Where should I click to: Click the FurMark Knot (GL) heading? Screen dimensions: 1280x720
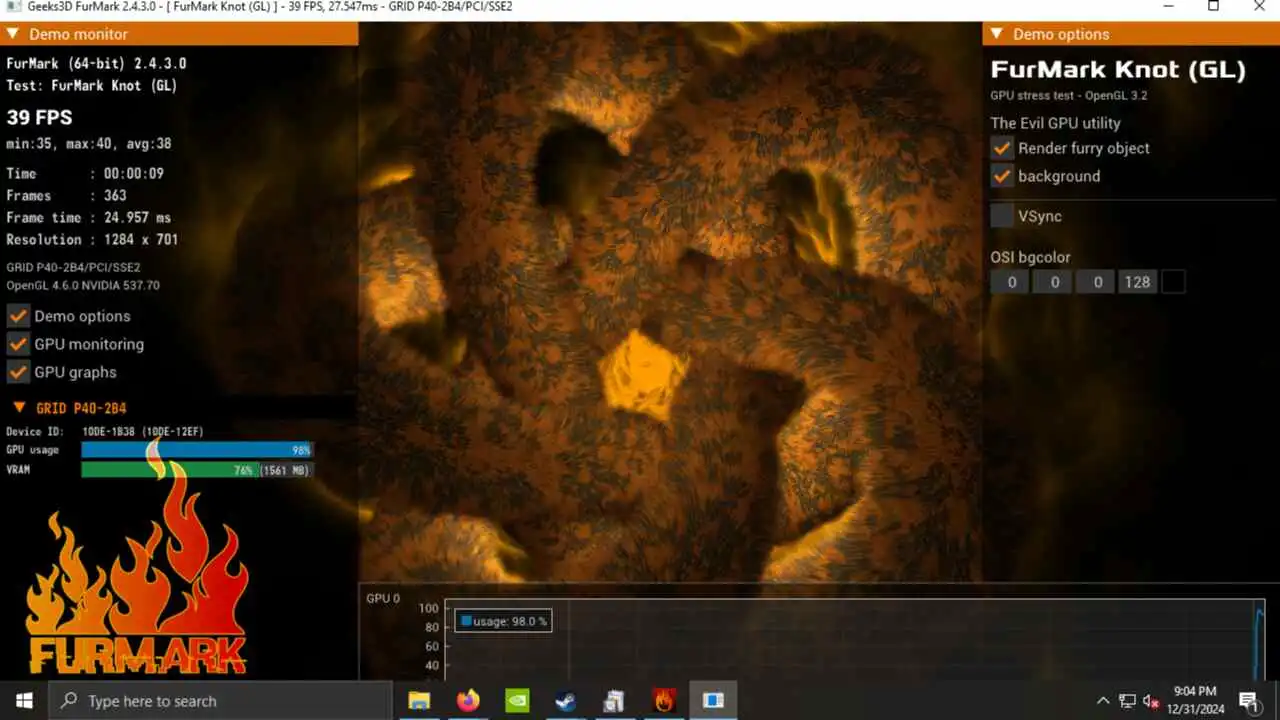coord(1118,70)
